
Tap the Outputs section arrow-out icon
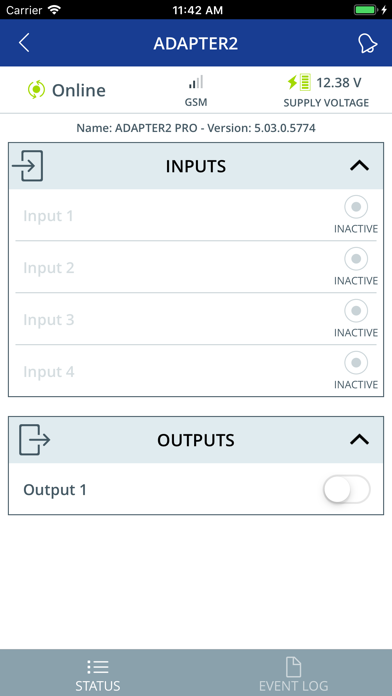[x=35, y=439]
